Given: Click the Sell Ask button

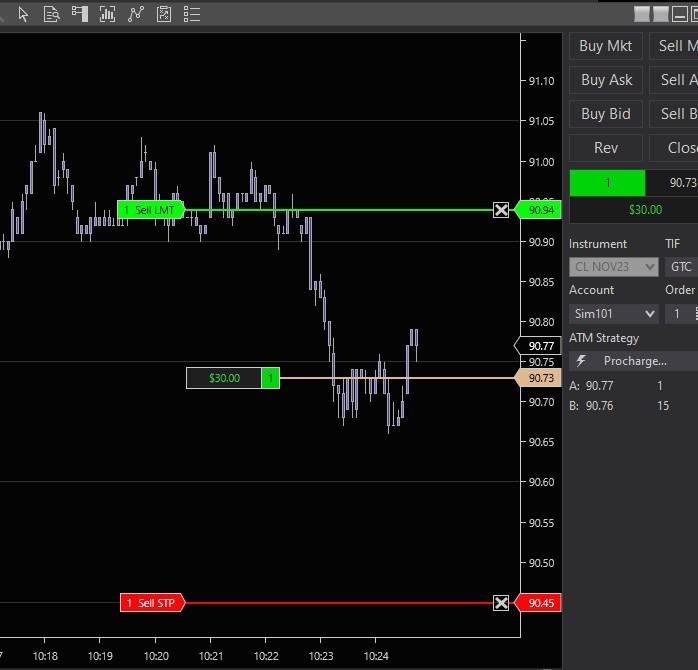Looking at the screenshot, I should click(674, 80).
